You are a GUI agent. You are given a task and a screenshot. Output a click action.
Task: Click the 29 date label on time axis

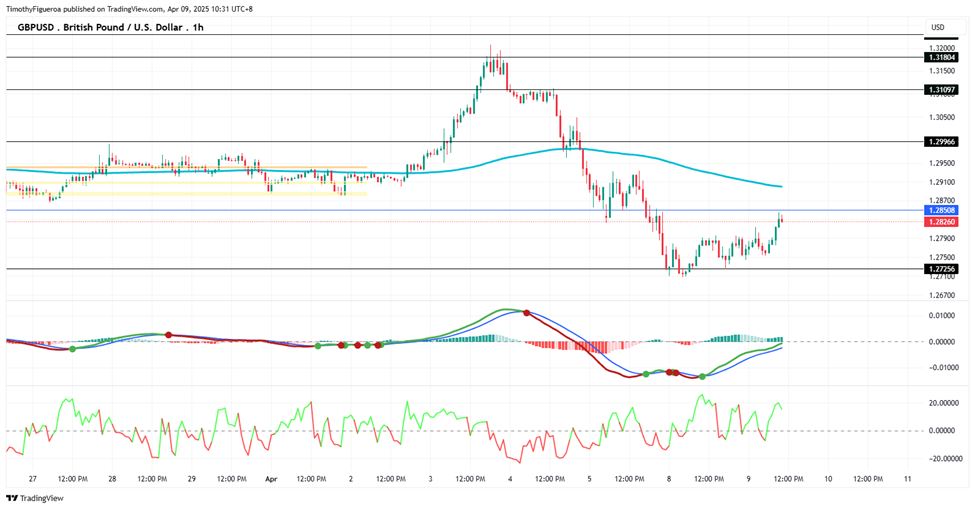[x=192, y=479]
